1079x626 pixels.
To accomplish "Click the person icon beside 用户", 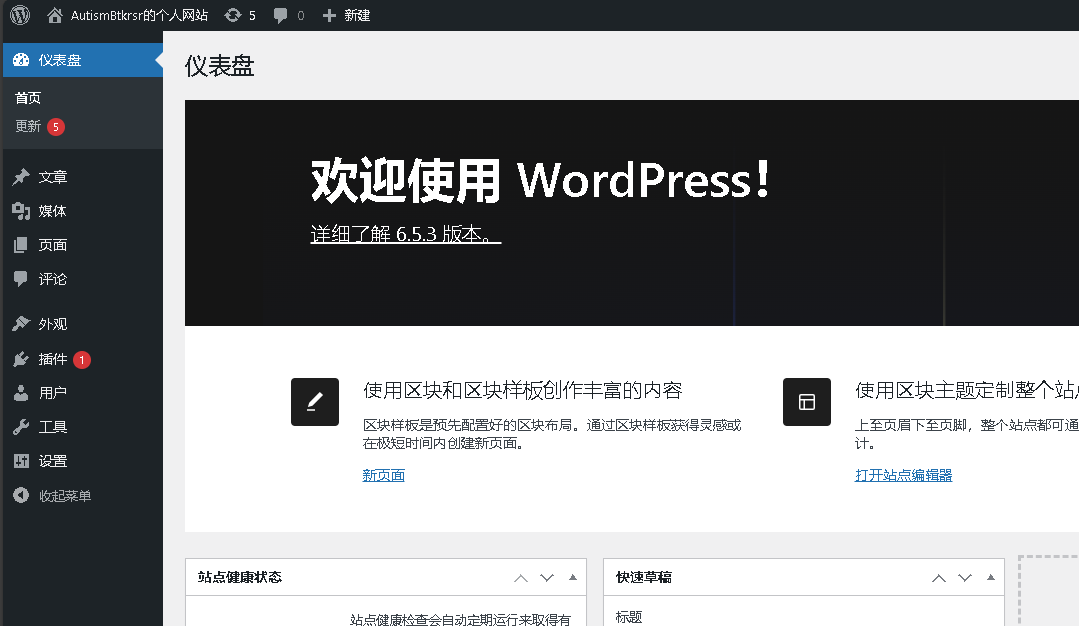I will pos(21,393).
